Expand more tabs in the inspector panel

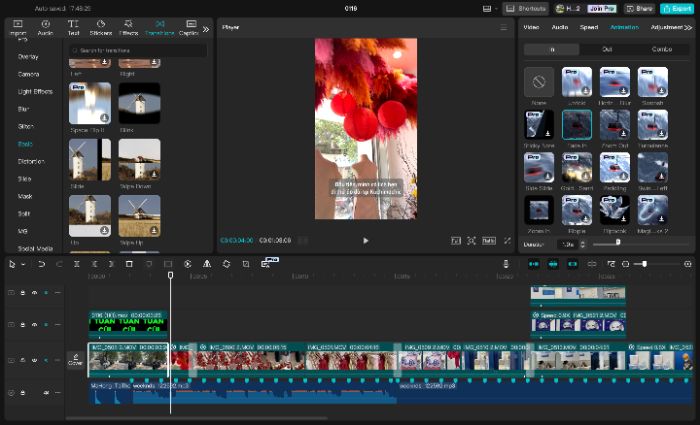pyautogui.click(x=688, y=27)
